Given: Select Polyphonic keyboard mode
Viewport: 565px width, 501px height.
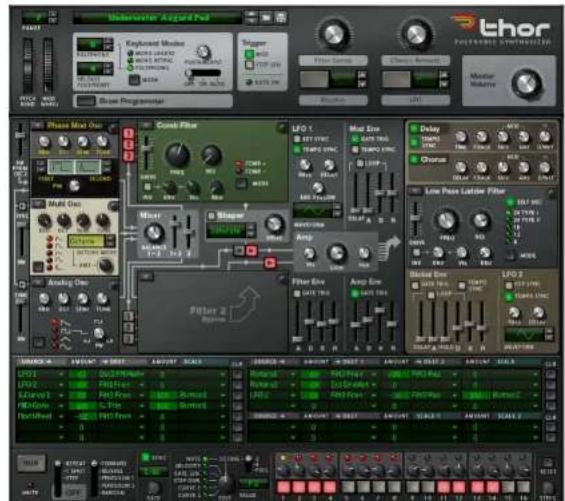Looking at the screenshot, I should pos(130,67).
